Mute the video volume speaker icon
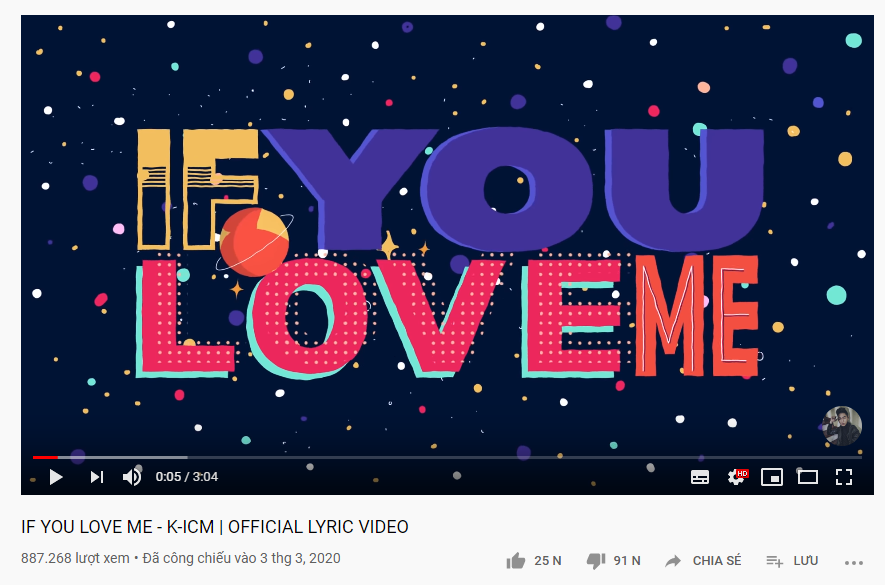885x585 pixels. pyautogui.click(x=132, y=477)
